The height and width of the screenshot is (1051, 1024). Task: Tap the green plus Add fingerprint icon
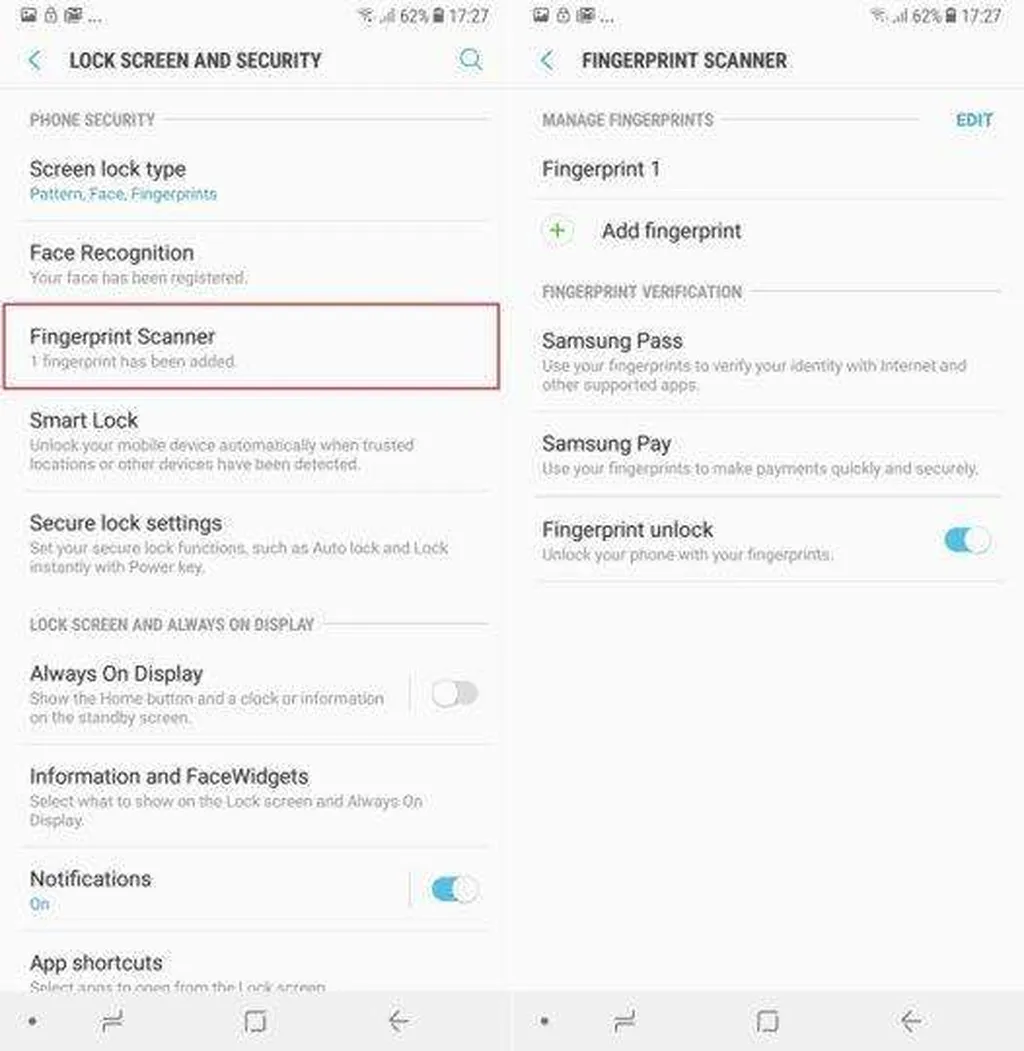[x=558, y=231]
